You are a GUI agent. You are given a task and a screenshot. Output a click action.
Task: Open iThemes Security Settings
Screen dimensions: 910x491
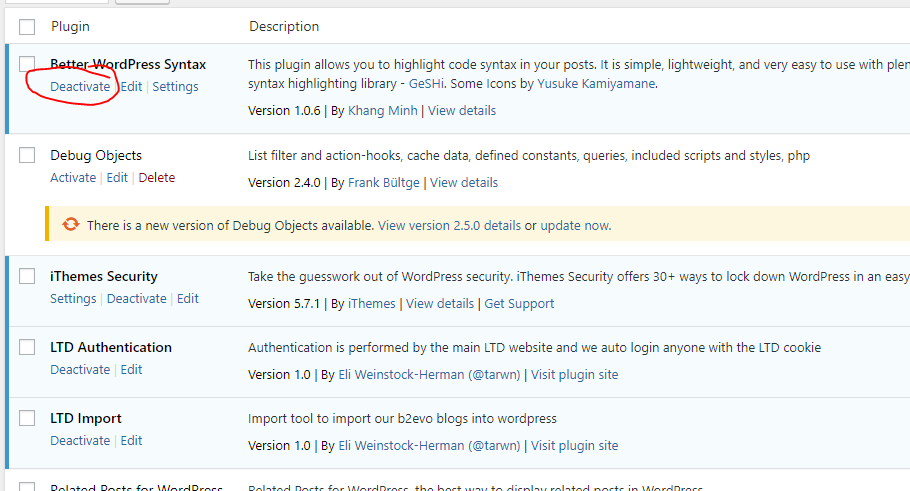tap(73, 298)
